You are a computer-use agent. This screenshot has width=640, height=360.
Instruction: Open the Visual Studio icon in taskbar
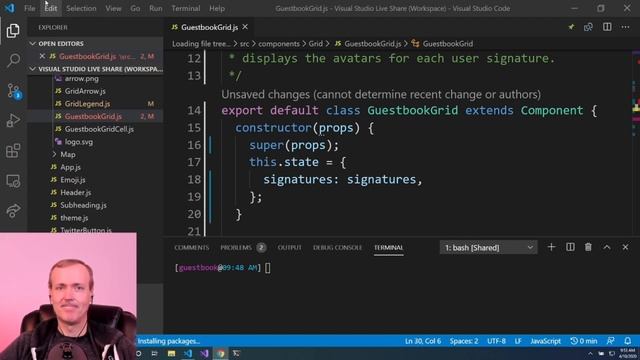204,353
